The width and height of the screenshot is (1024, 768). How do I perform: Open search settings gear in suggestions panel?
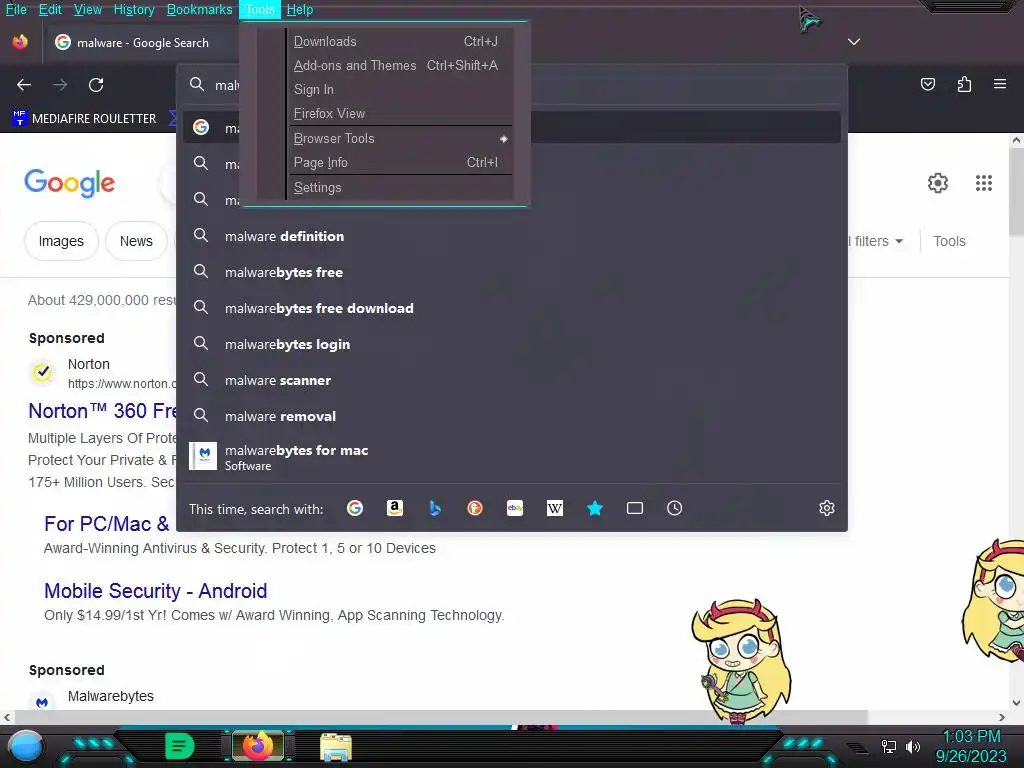[827, 508]
